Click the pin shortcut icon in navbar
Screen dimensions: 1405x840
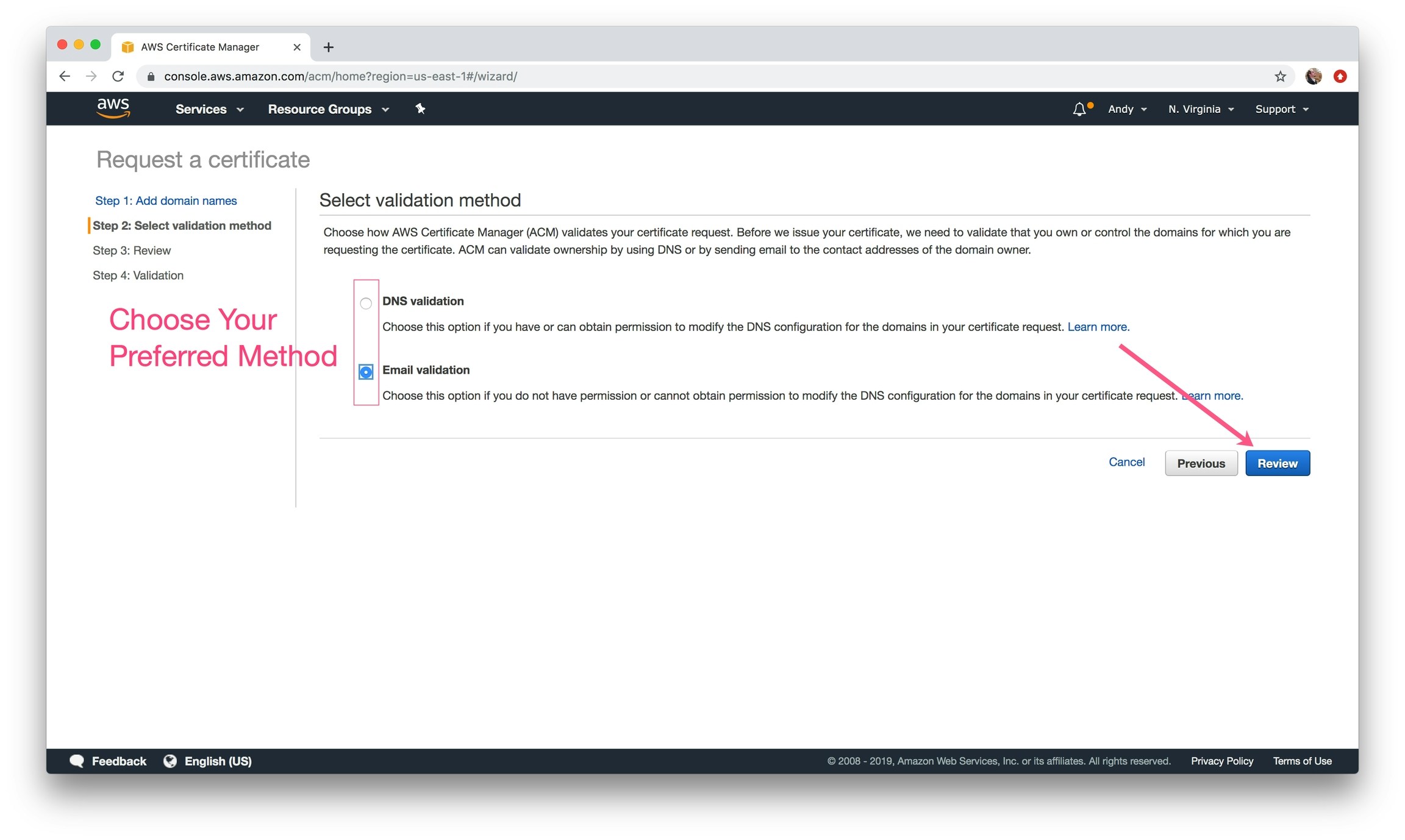[x=420, y=109]
